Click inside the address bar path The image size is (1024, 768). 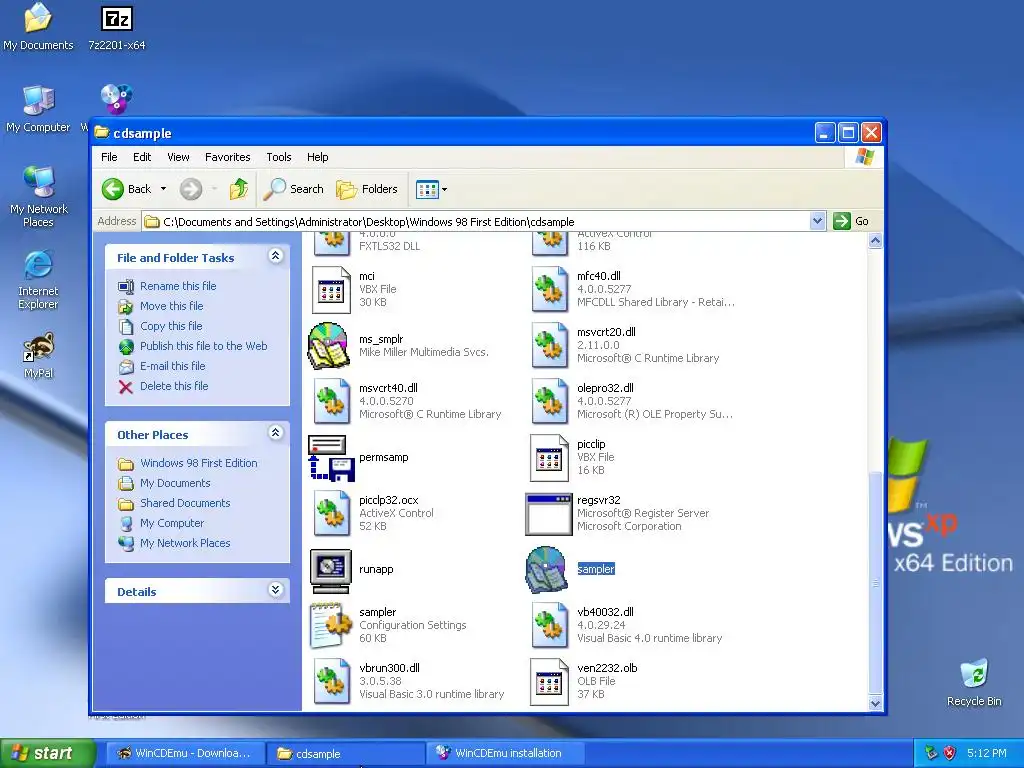(475, 222)
